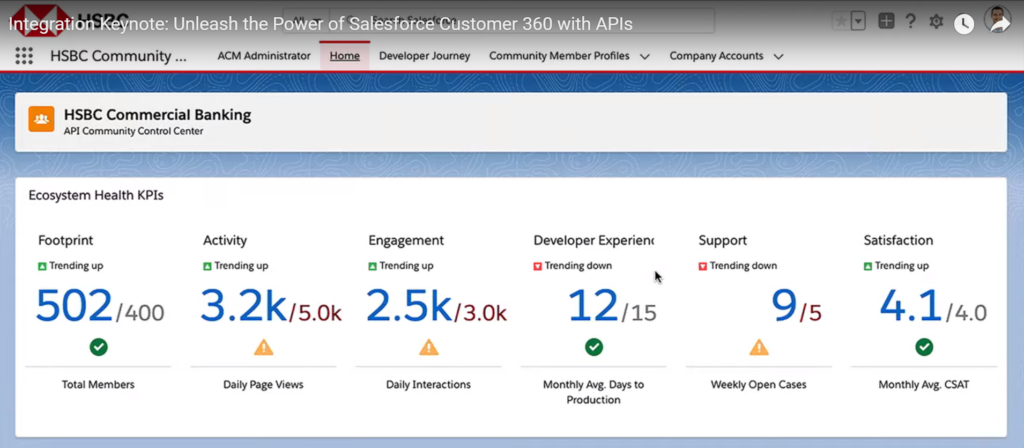Click the 12 Developer Experience value
The height and width of the screenshot is (448, 1024).
click(593, 306)
